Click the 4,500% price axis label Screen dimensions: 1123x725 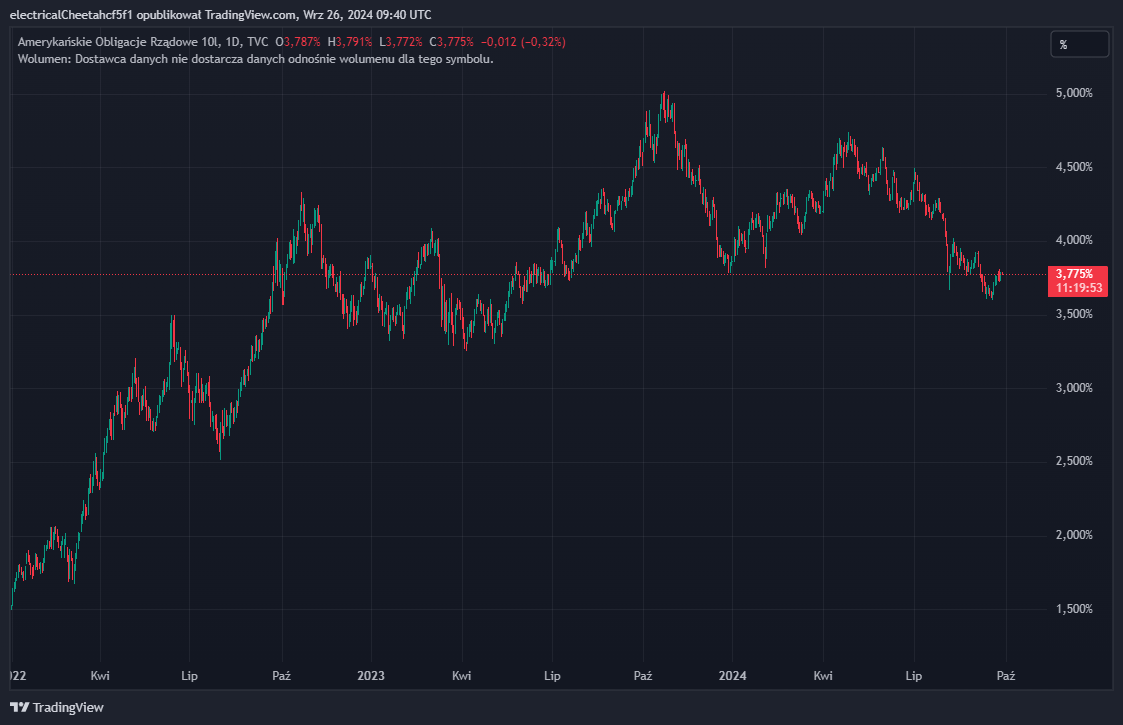tap(1074, 167)
